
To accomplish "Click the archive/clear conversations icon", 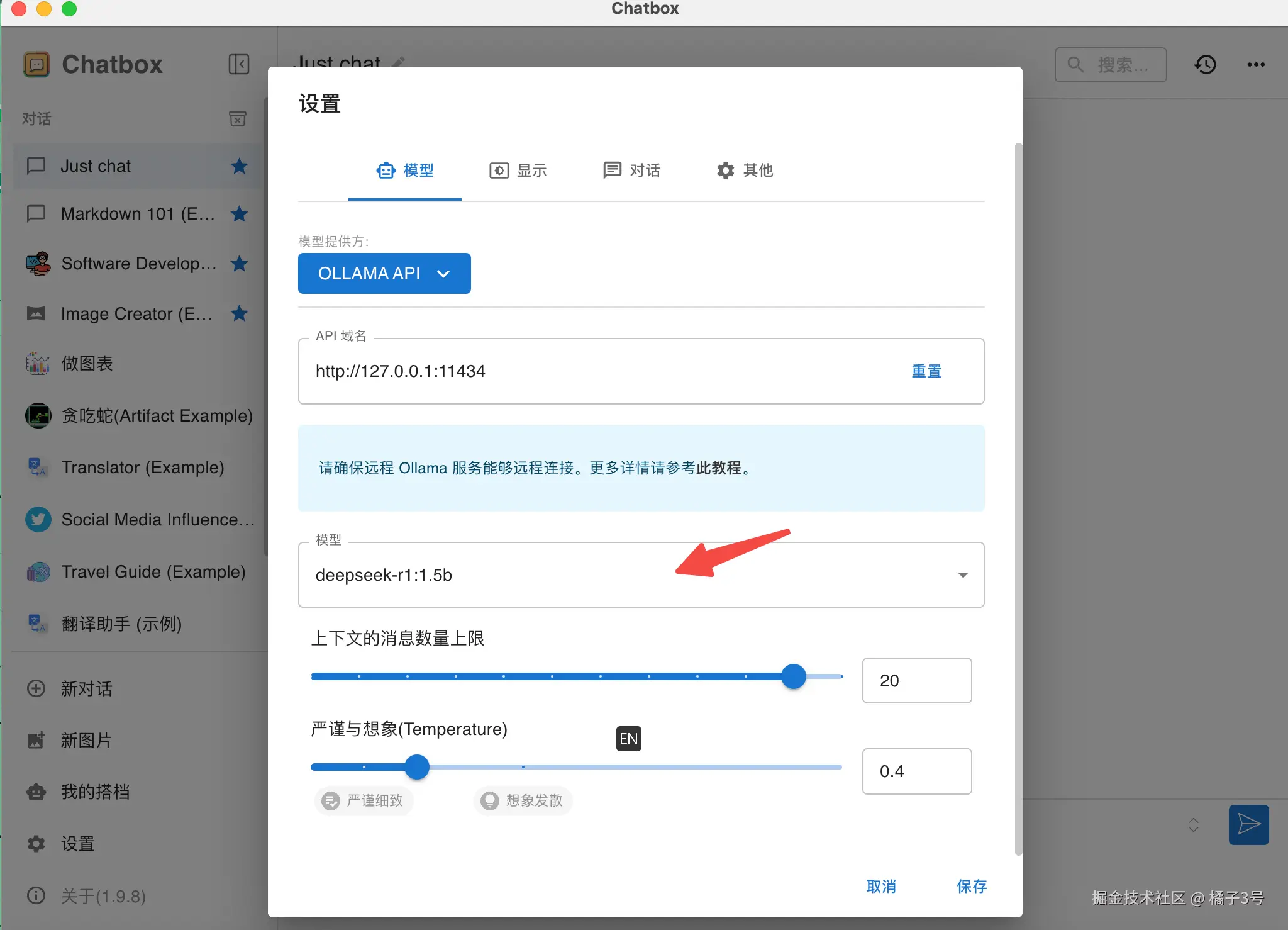I will tap(238, 119).
